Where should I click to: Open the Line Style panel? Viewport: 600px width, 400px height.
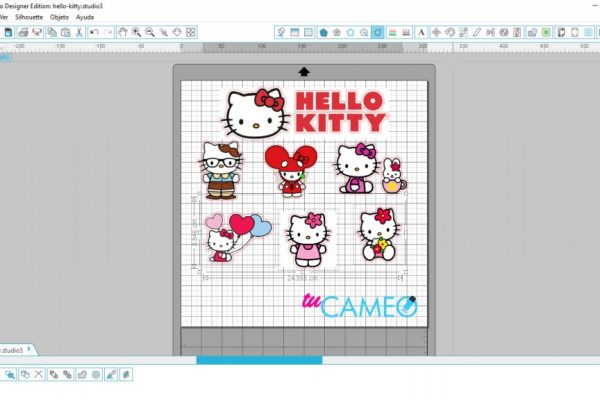[392, 33]
